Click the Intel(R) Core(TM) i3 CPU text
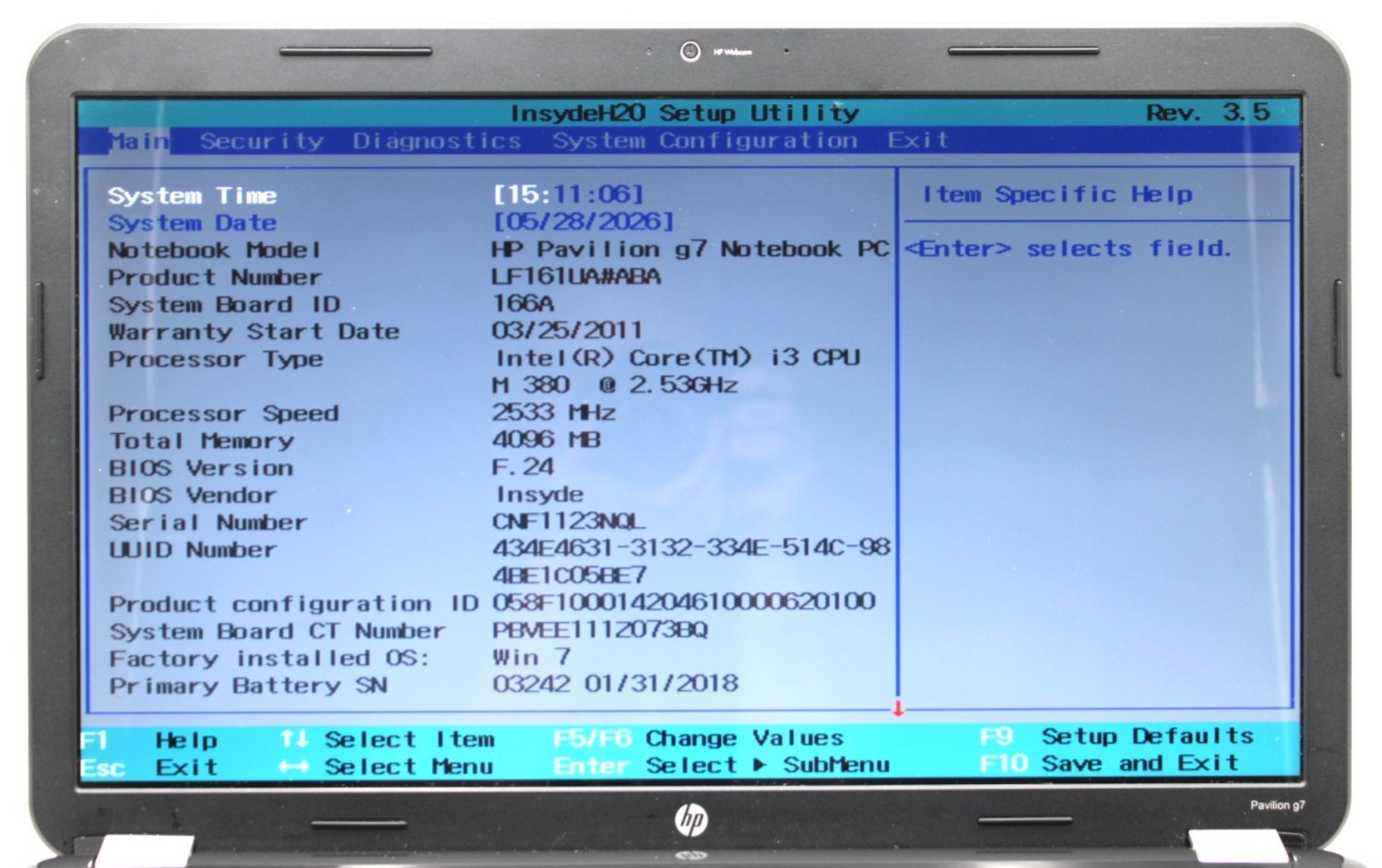Screen dimensions: 1382x868 tap(678, 358)
